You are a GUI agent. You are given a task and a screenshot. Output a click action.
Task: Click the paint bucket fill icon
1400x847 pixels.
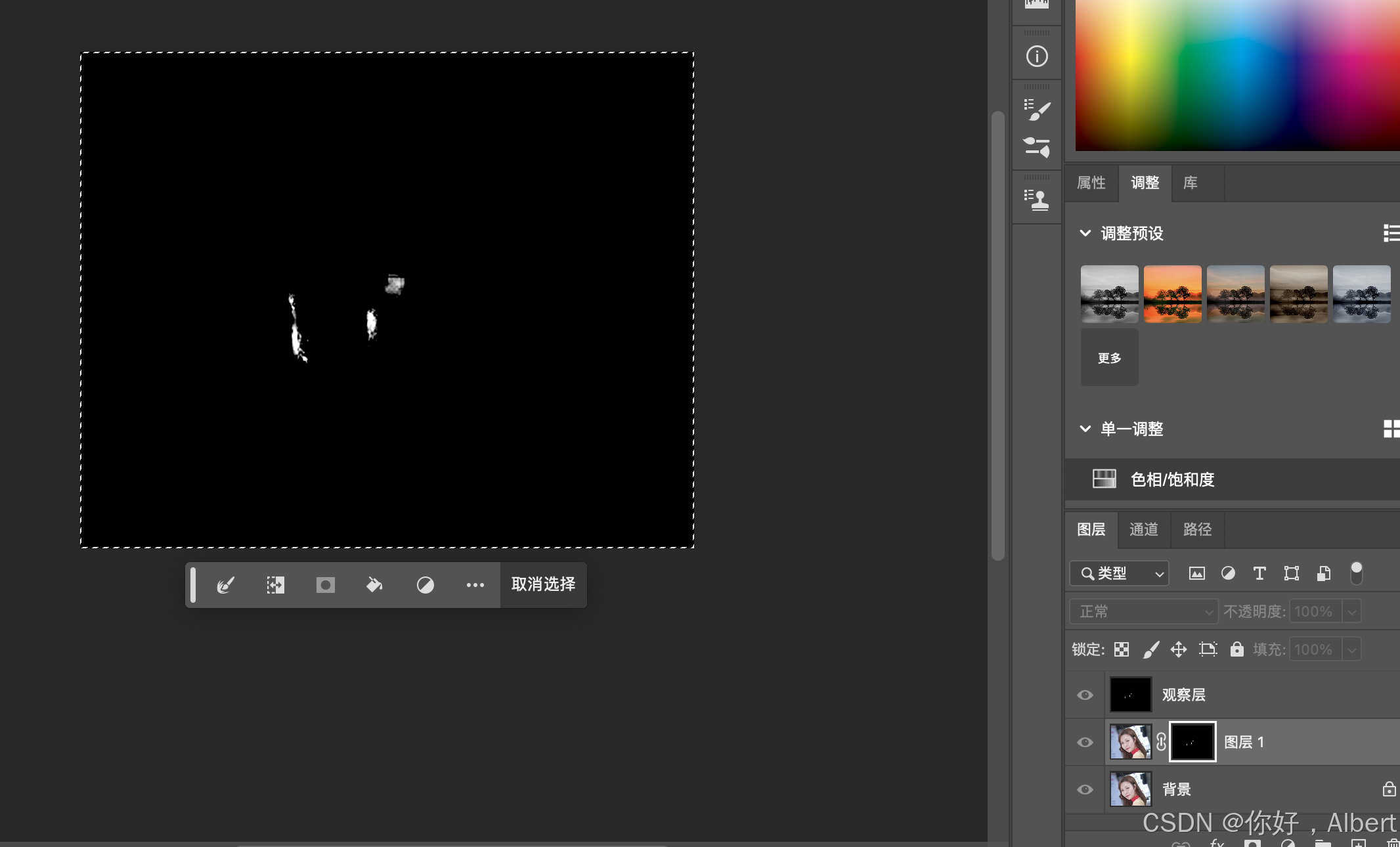pyautogui.click(x=374, y=584)
